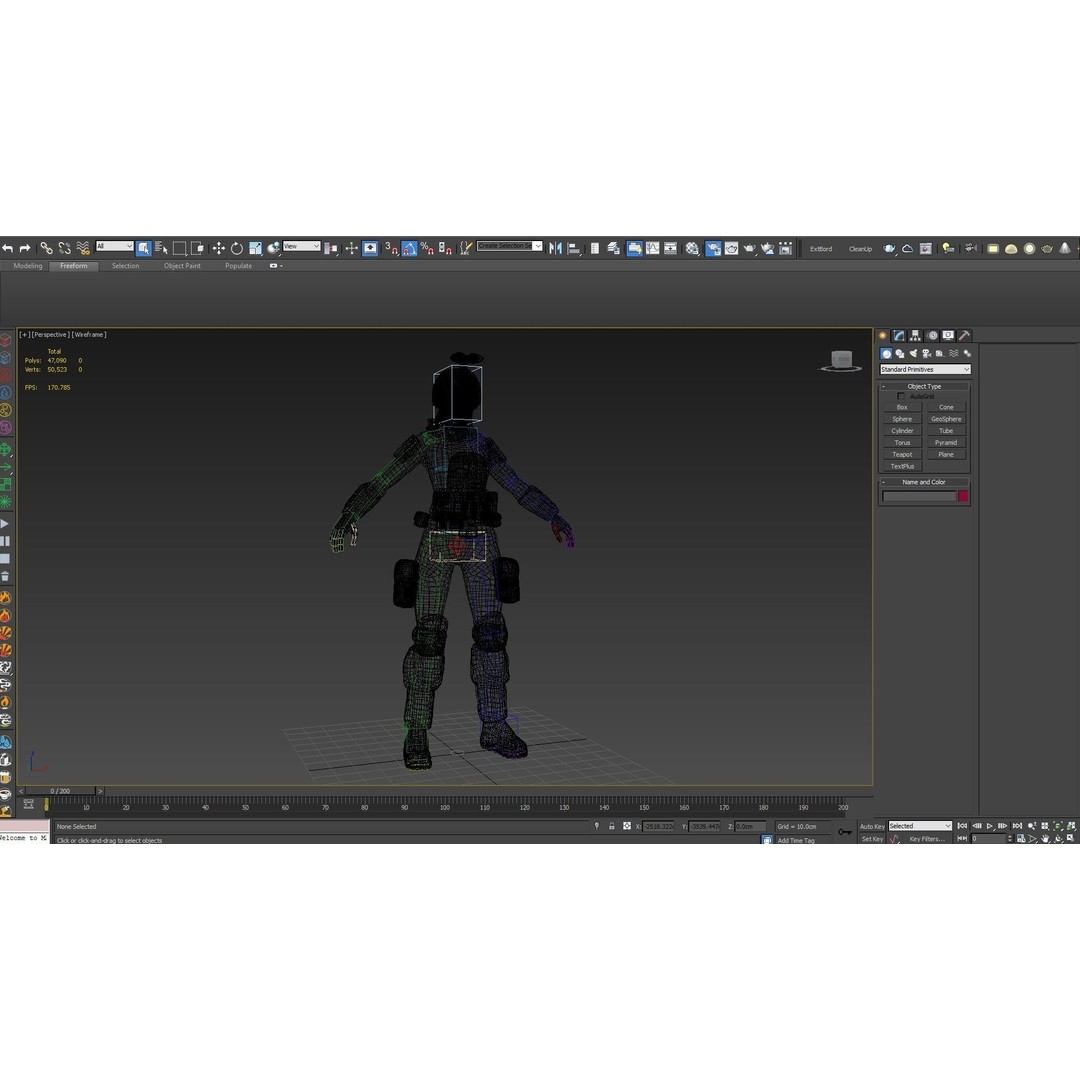Click the GeoSphere primitive button
This screenshot has width=1080, height=1080.
pos(946,419)
